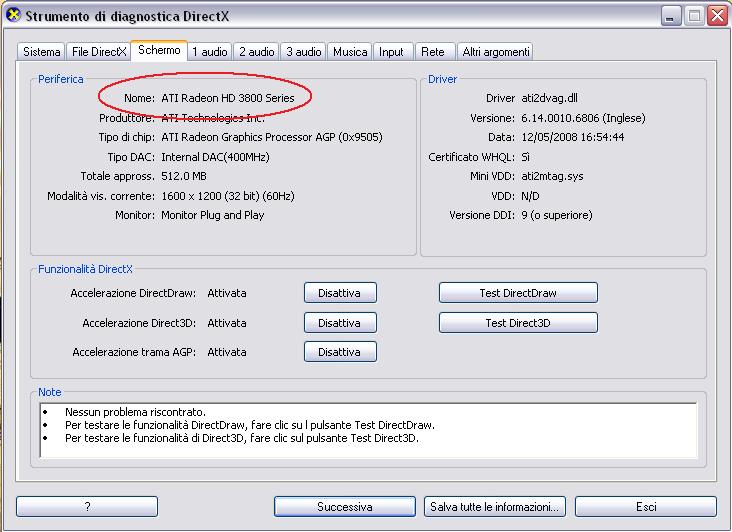Click the Funzionalità DirectX group label

(85, 269)
